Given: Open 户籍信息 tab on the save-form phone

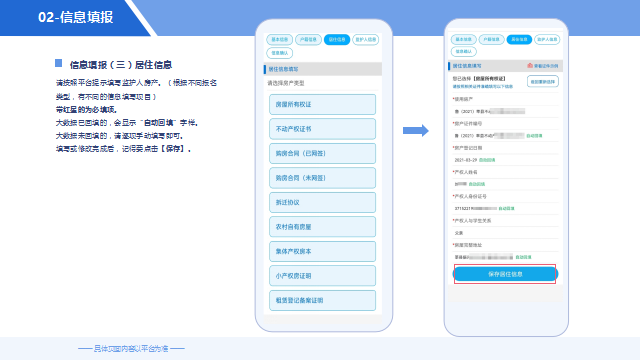Looking at the screenshot, I should coord(491,40).
